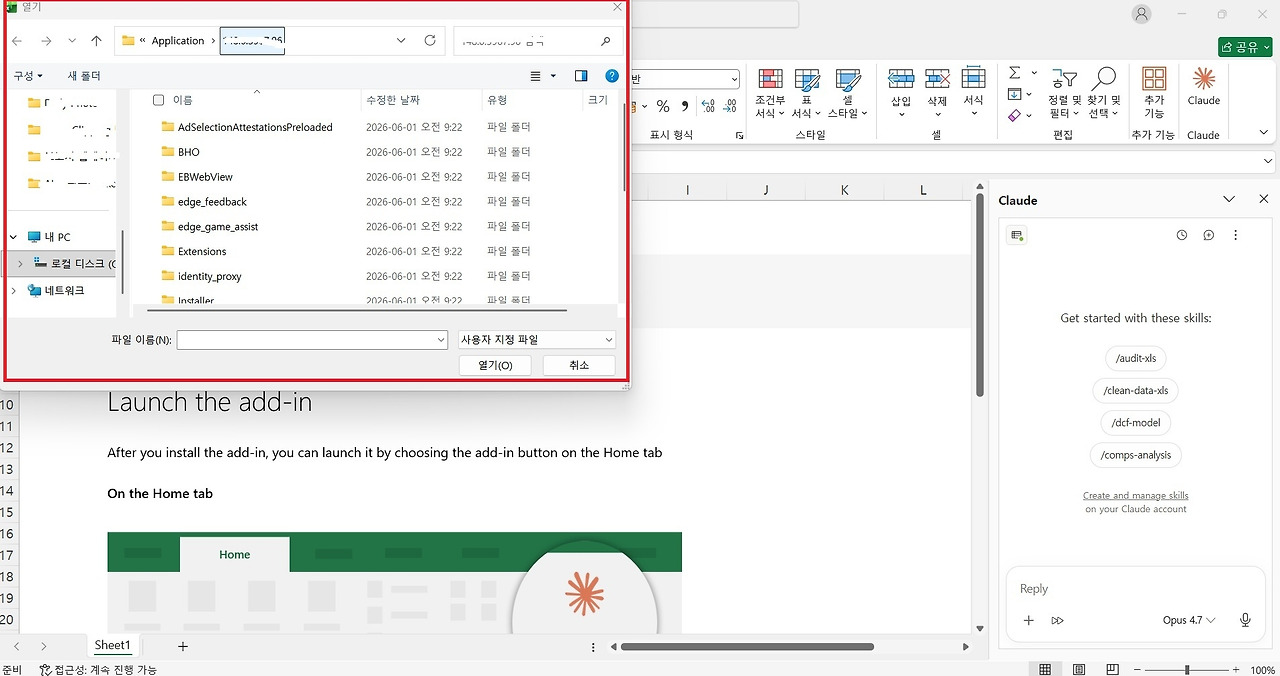Screen dimensions: 1280x676
Task: Open Conditional Formatting (조건부 서식) menu
Action: tap(770, 94)
